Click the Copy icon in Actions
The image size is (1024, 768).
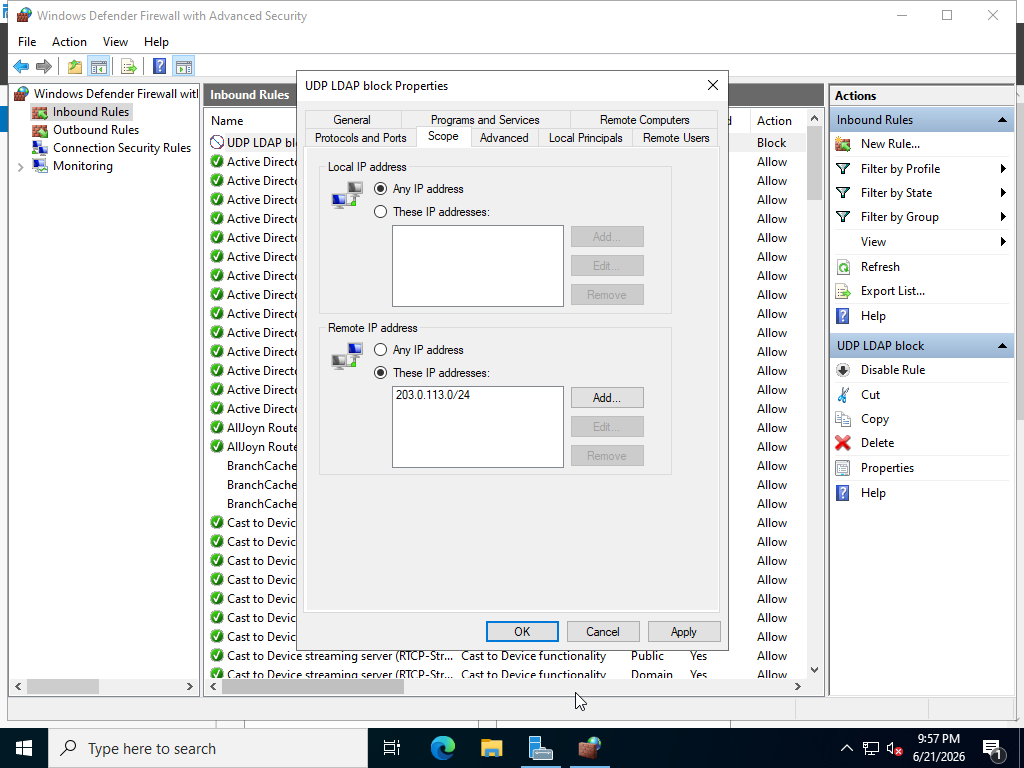coord(843,419)
